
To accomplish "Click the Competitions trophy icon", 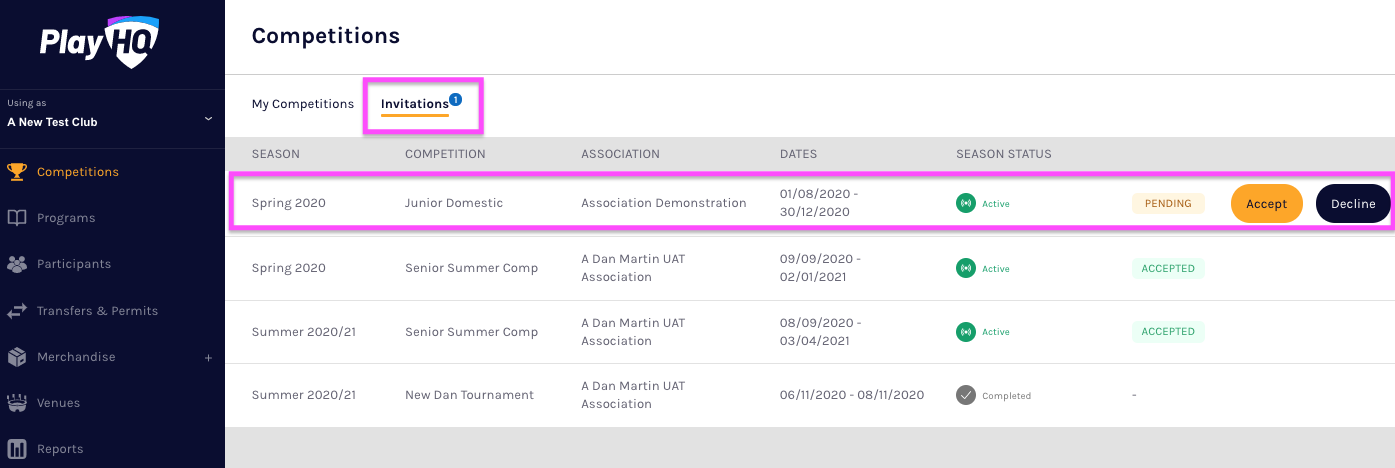I will pyautogui.click(x=17, y=171).
